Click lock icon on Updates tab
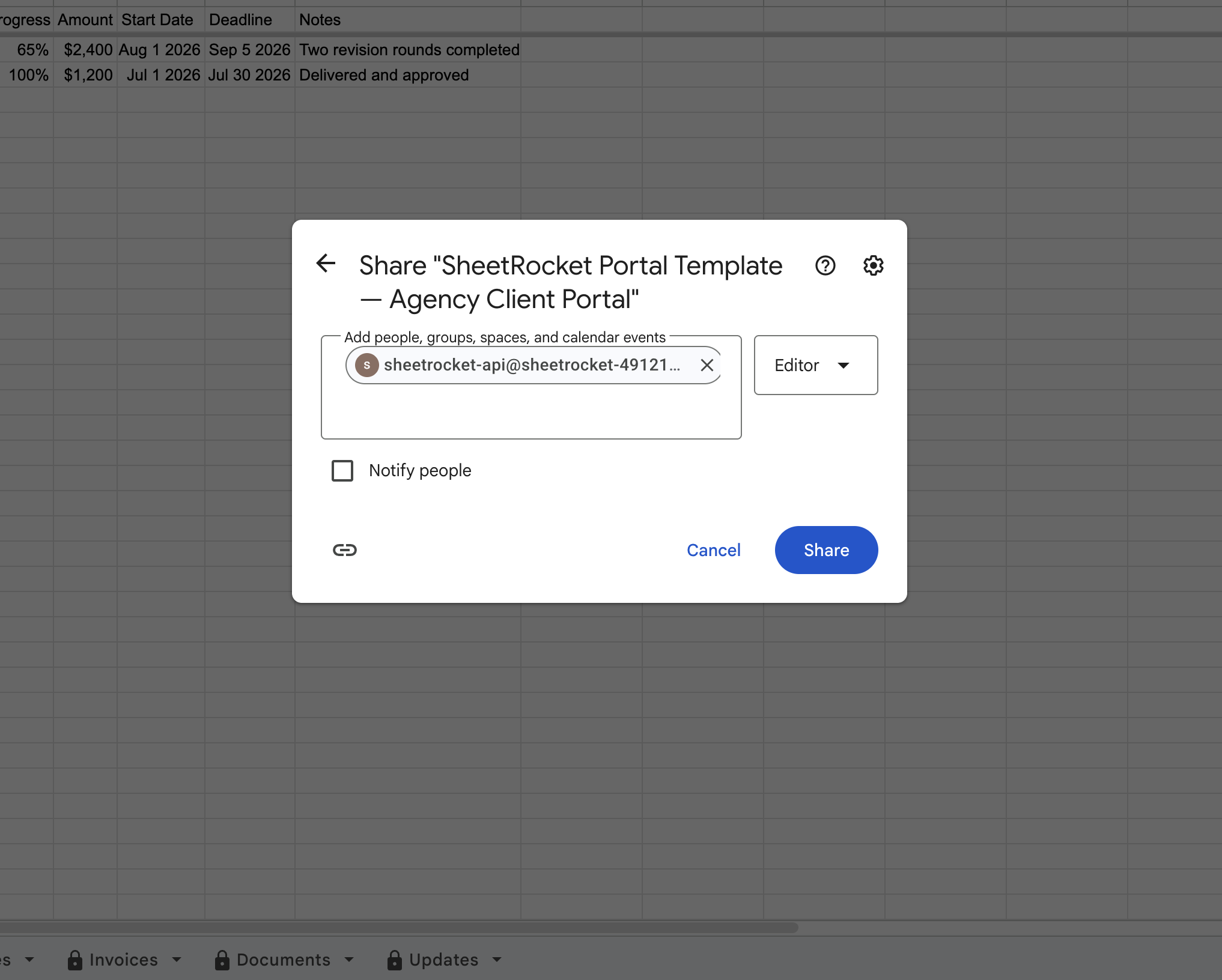The image size is (1222, 980). pos(395,960)
